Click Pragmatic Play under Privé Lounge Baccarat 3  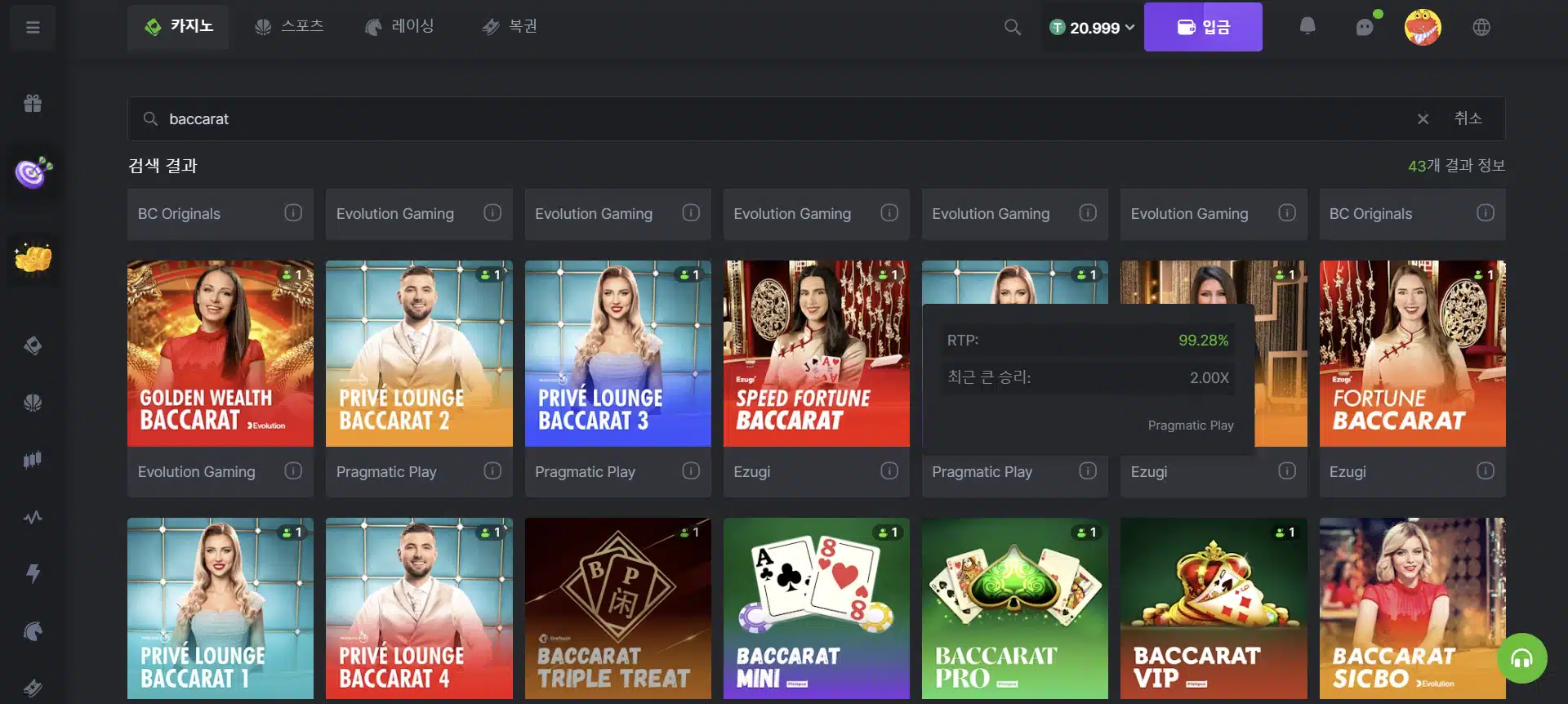[585, 472]
